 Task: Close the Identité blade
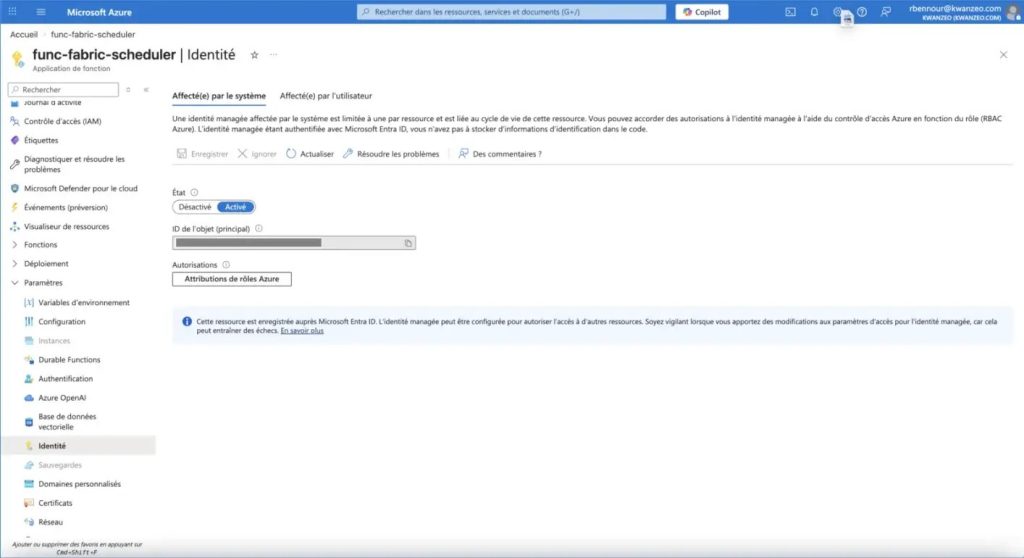[x=1004, y=55]
